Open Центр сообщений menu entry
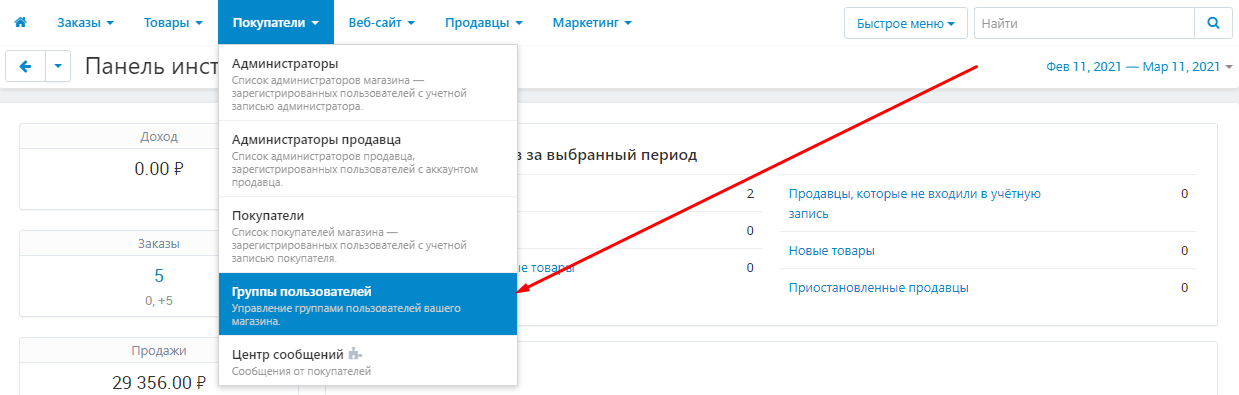The image size is (1239, 395). [x=367, y=361]
